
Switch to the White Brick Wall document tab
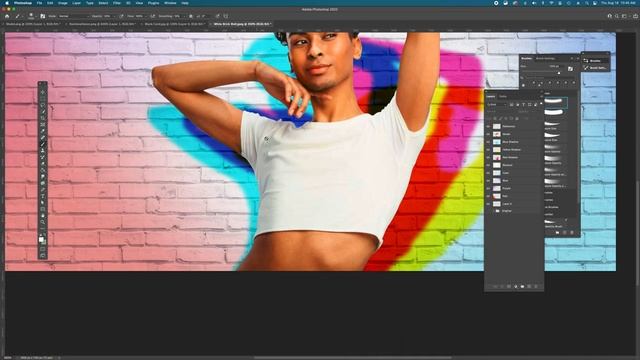(x=242, y=24)
